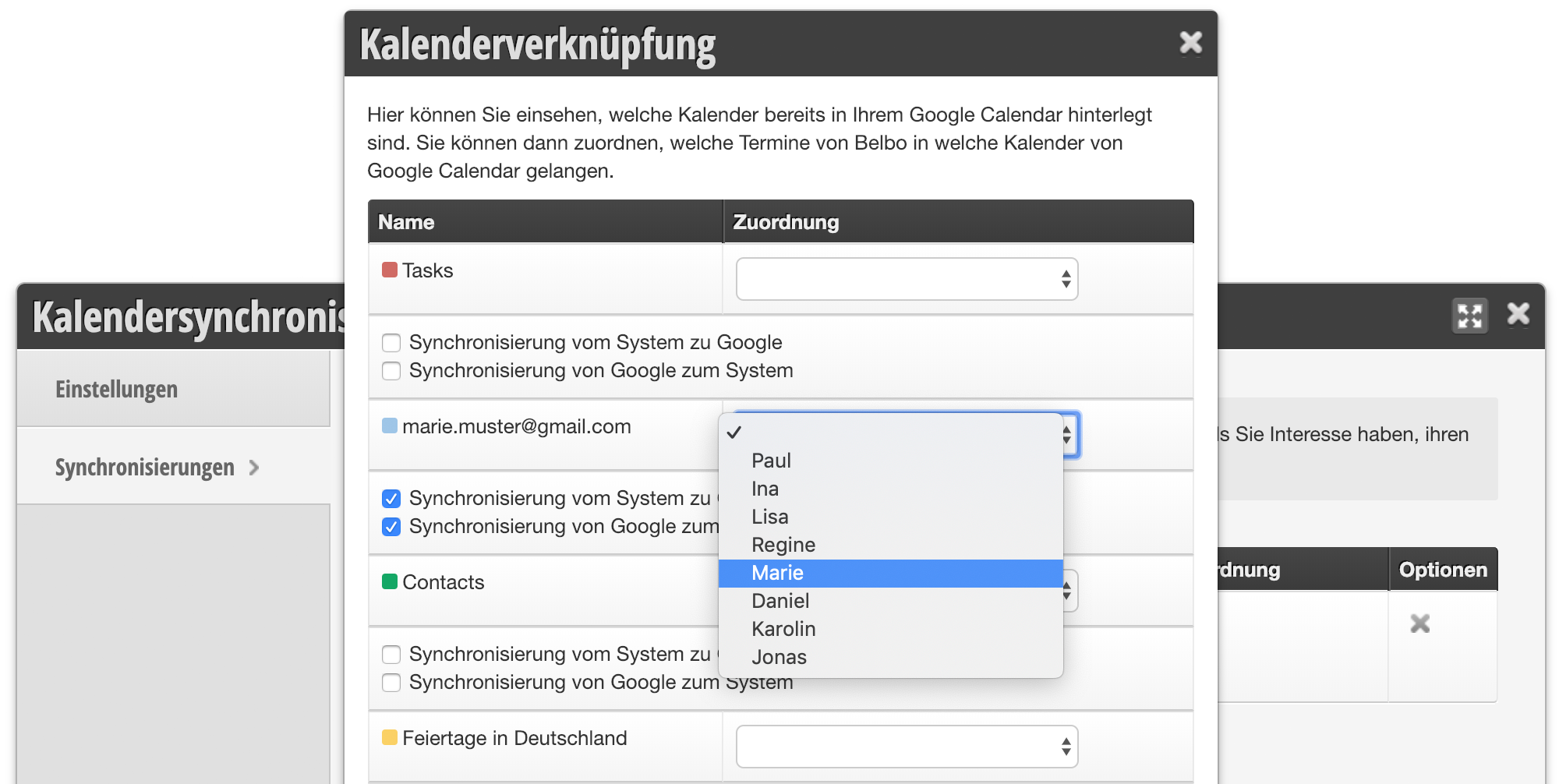Open the Zuordnung dropdown for Tasks
Image resolution: width=1559 pixels, height=784 pixels.
(x=907, y=279)
